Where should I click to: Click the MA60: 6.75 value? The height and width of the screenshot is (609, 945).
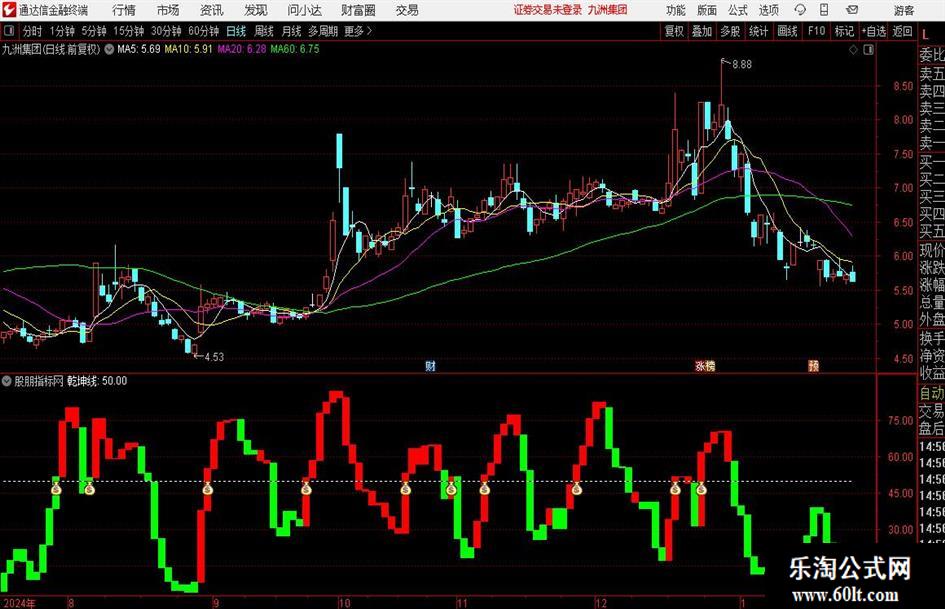(295, 49)
